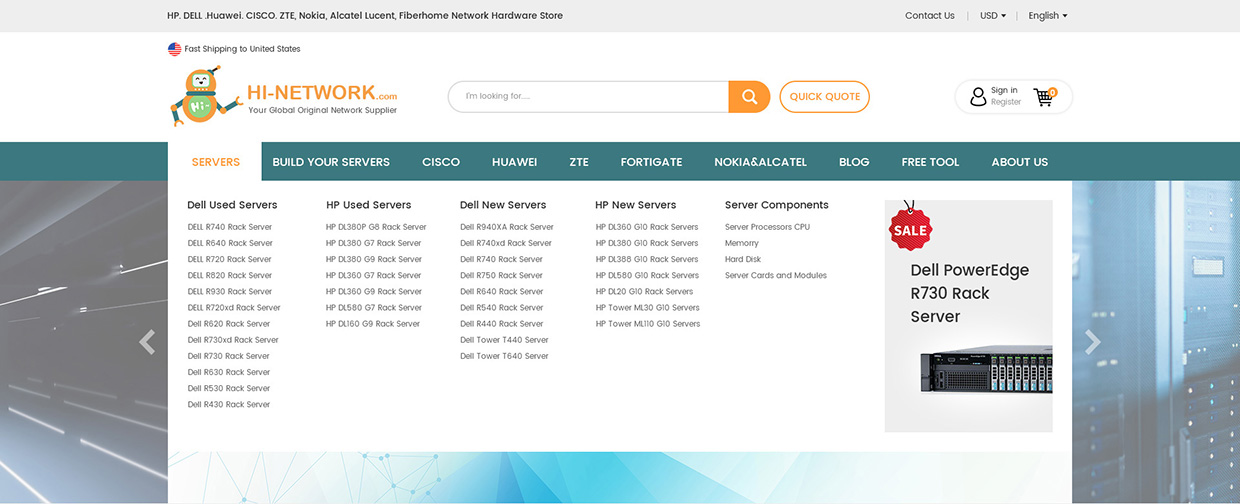Image resolution: width=1240 pixels, height=504 pixels.
Task: Open the FORTIGATE navigation menu
Action: pyautogui.click(x=651, y=162)
